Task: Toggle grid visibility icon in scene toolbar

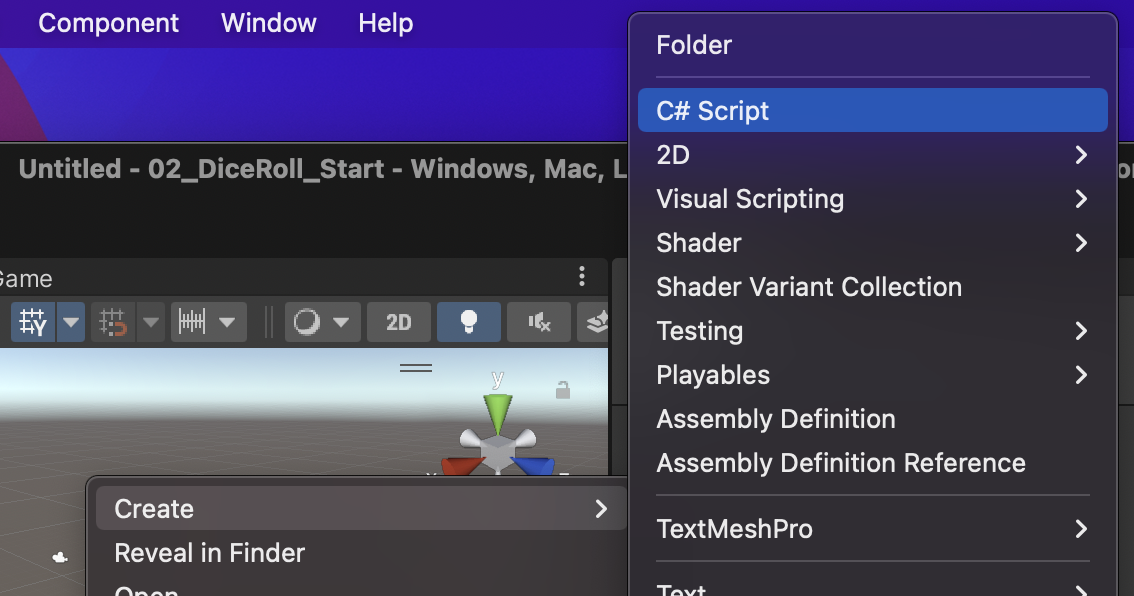Action: coord(33,322)
